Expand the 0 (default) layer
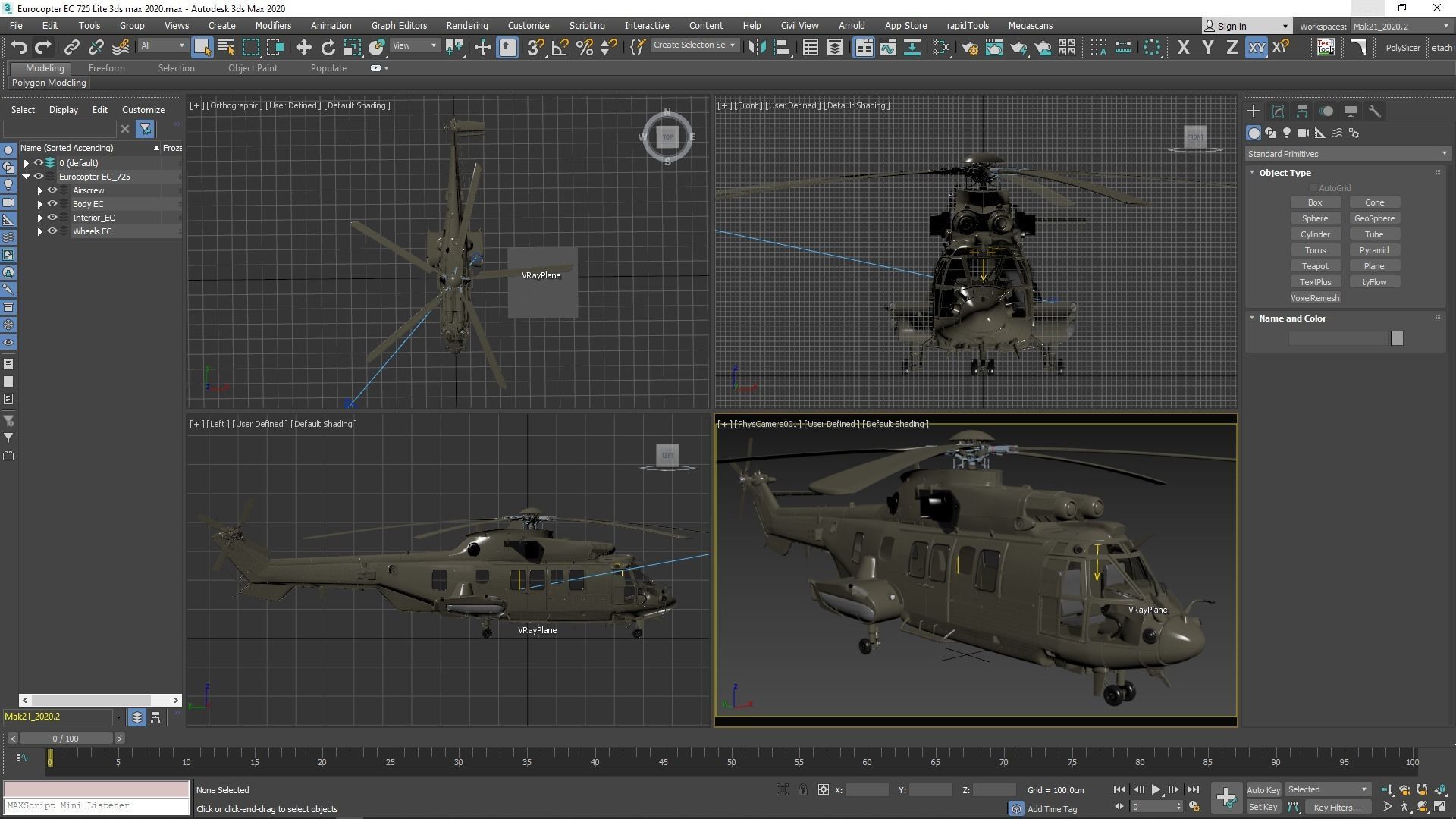Image resolution: width=1456 pixels, height=819 pixels. 27,163
